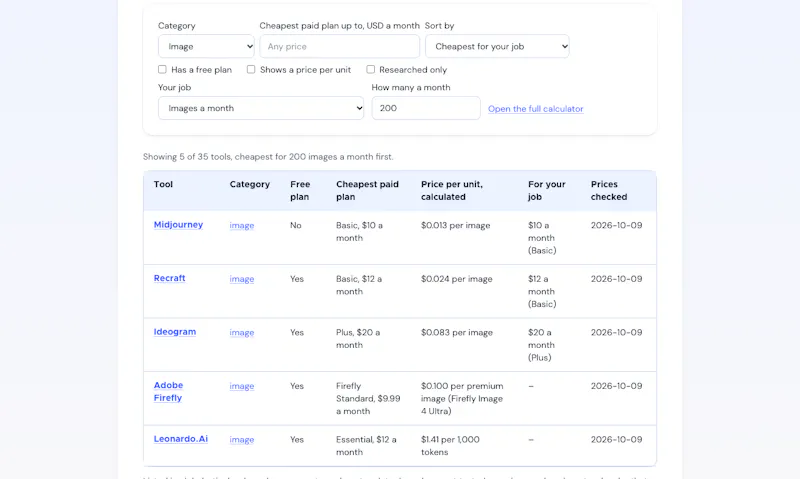Open the Recraft tool link
The width and height of the screenshot is (800, 479).
[169, 278]
